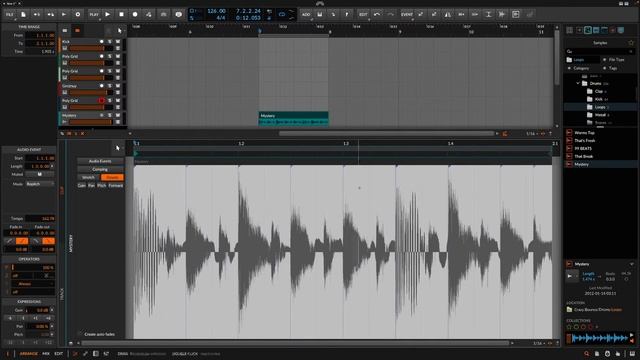This screenshot has height=360, width=640.
Task: Open the Category filter dropdown
Action: point(581,68)
